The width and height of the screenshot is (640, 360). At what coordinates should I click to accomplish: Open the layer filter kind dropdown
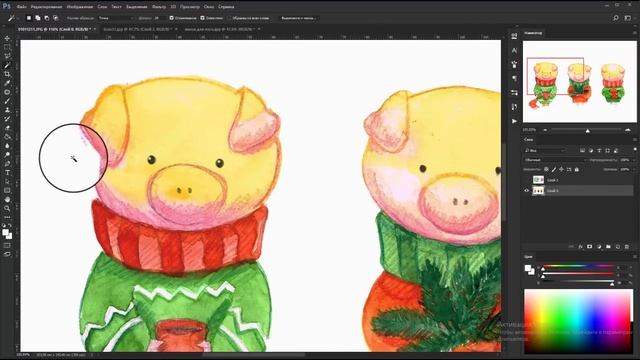[x=544, y=151]
